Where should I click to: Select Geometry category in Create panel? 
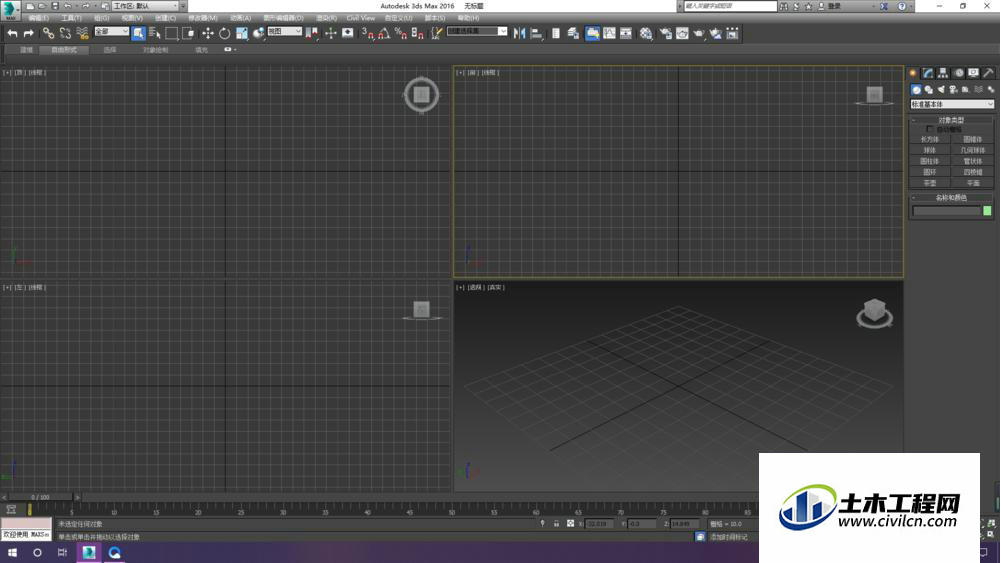pyautogui.click(x=916, y=90)
